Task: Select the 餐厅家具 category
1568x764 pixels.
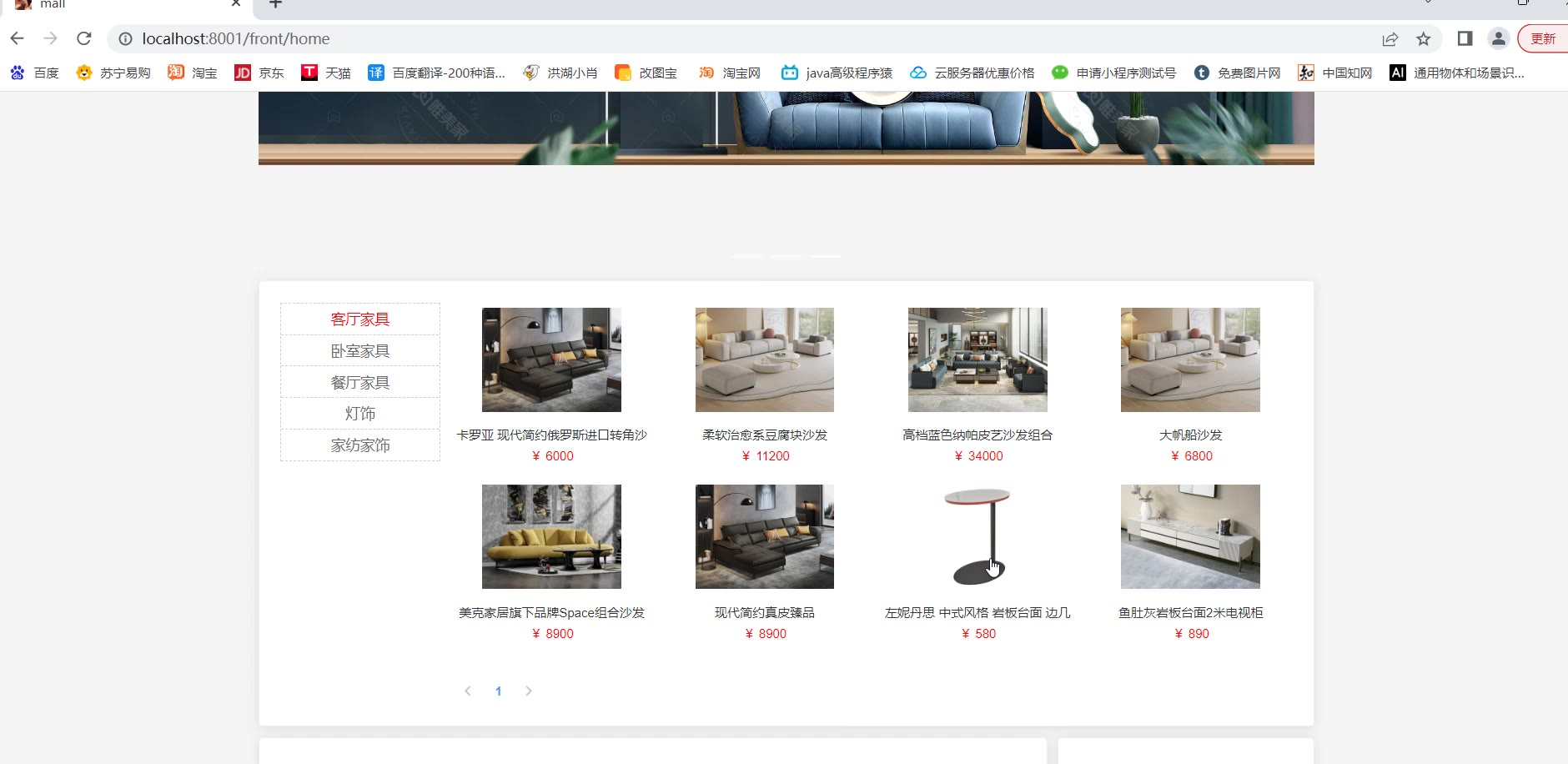Action: coord(360,383)
